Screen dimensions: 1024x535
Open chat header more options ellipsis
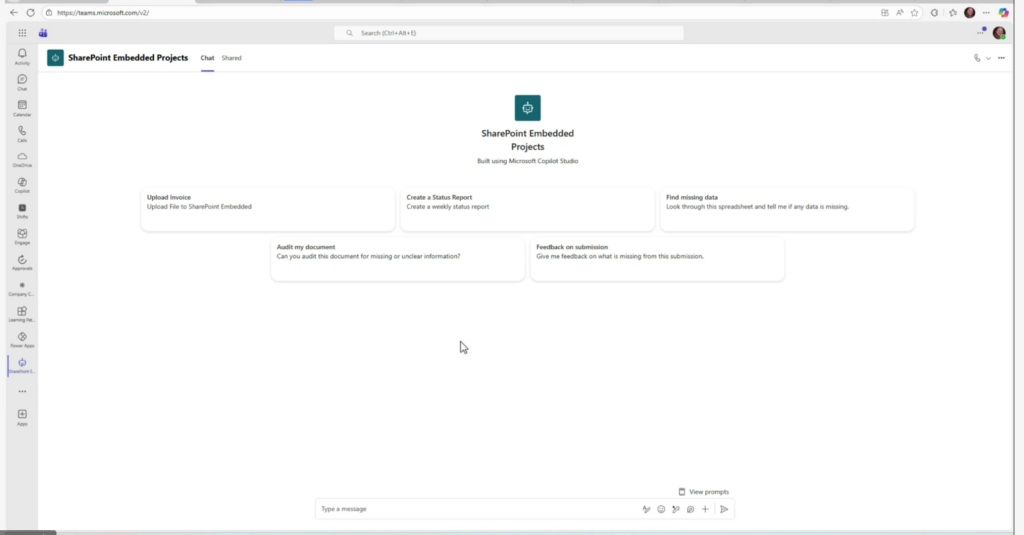1001,58
